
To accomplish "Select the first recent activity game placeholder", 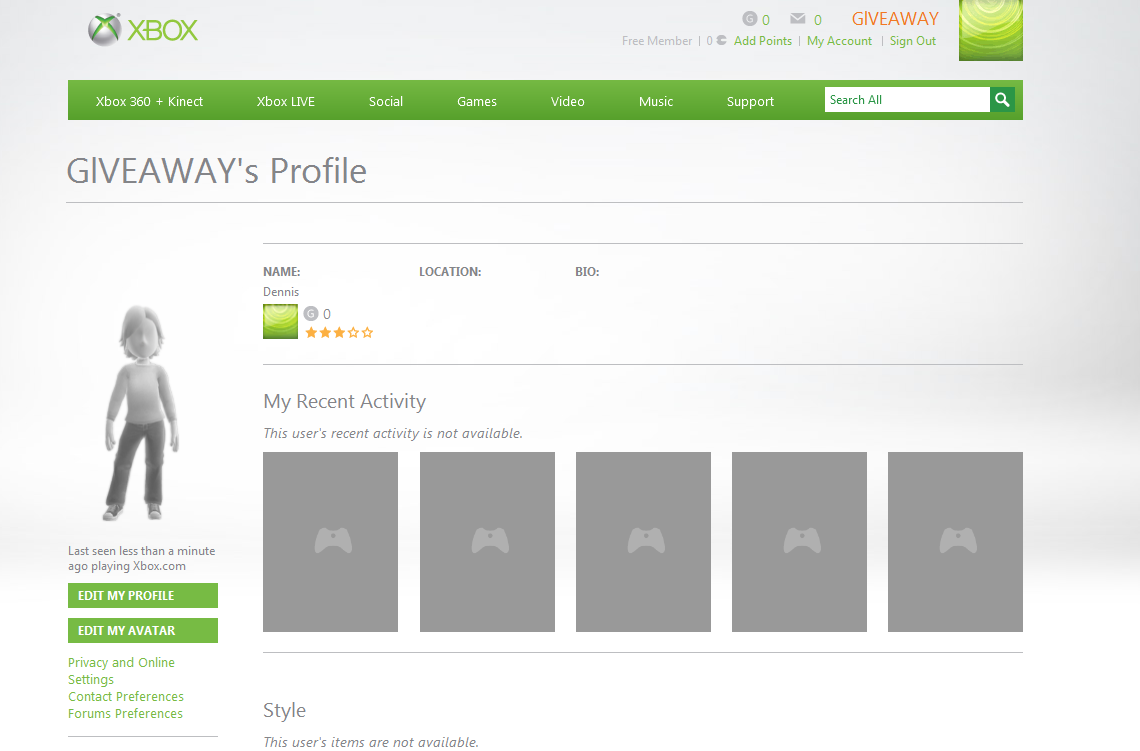I will tap(330, 542).
